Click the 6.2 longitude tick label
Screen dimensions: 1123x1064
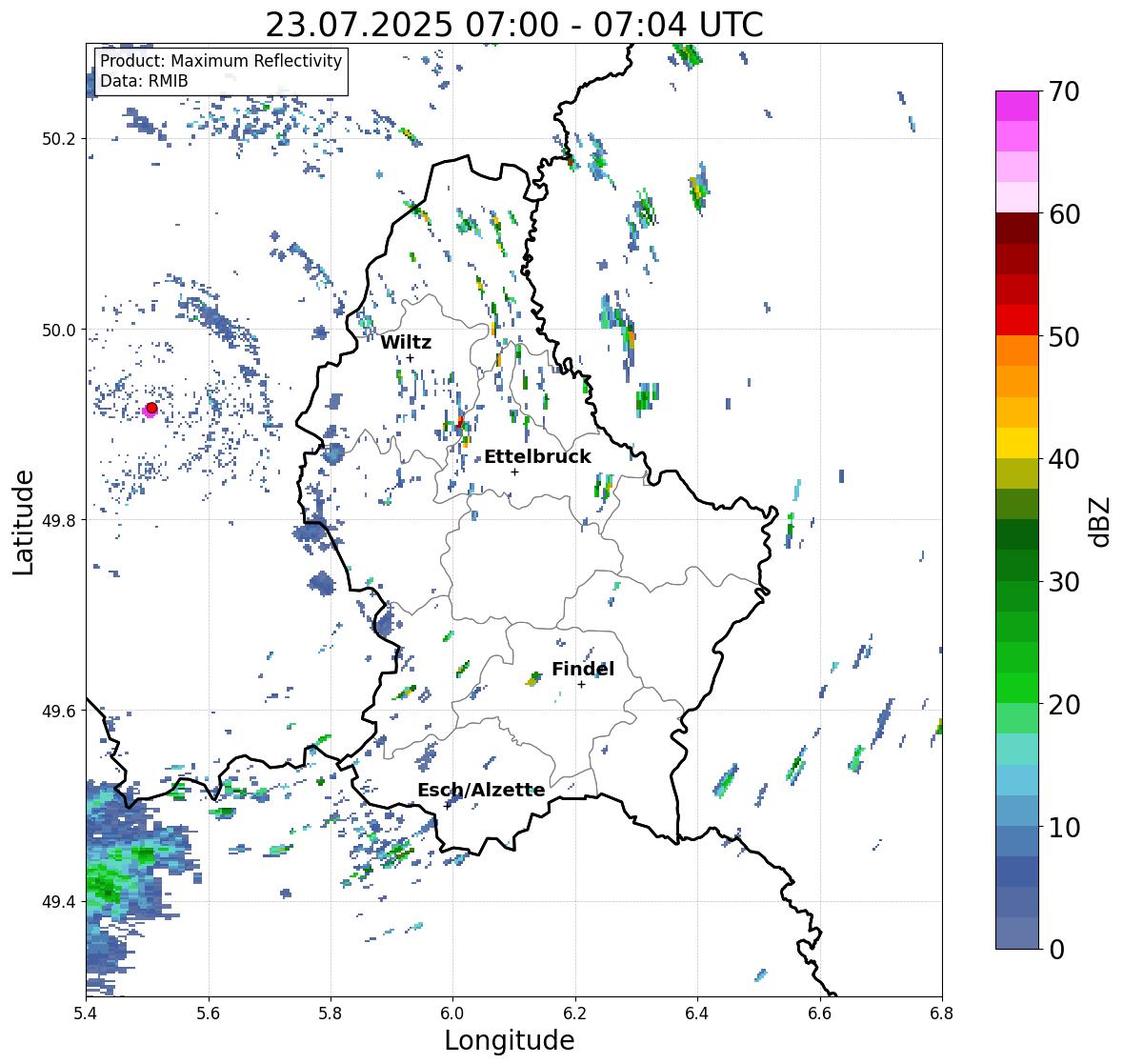click(575, 1014)
